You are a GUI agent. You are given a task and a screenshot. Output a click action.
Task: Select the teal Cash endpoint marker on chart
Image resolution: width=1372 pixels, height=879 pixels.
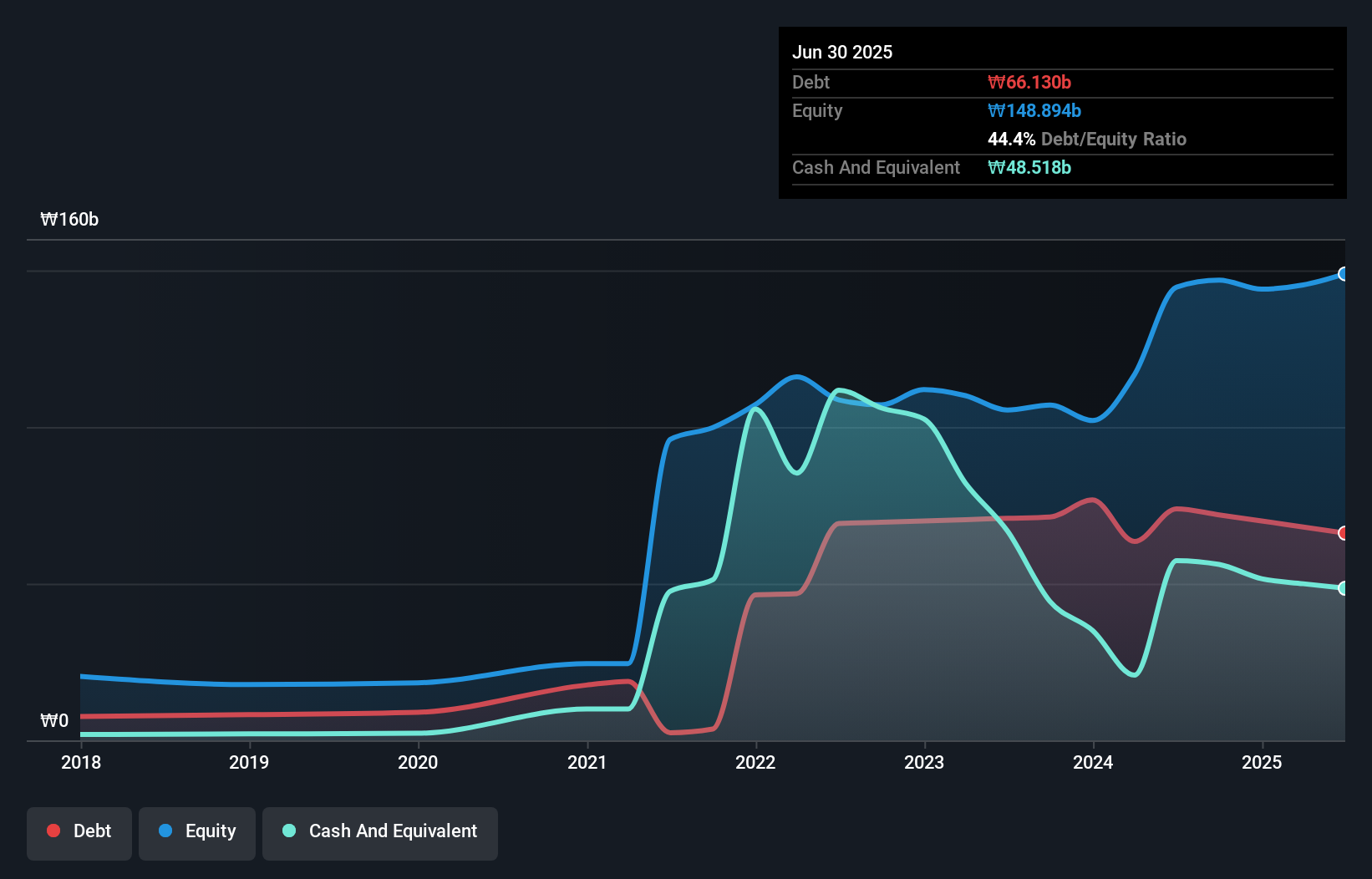coord(1344,589)
